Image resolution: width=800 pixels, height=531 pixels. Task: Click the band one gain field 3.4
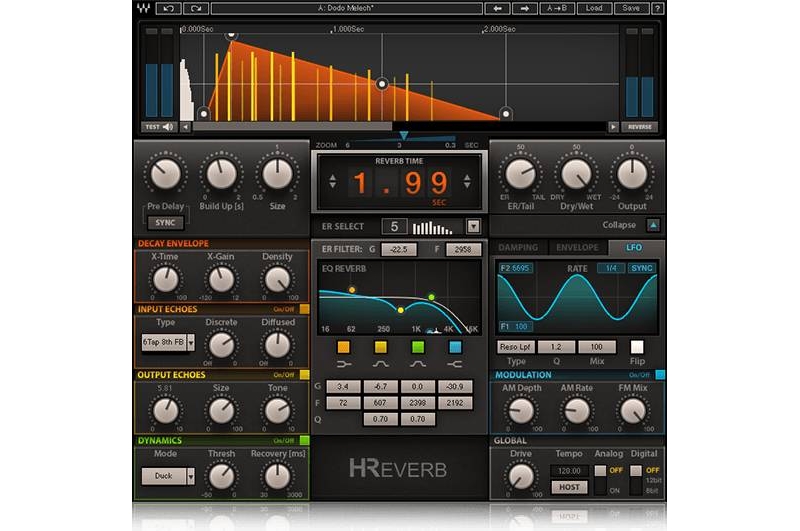(x=343, y=387)
